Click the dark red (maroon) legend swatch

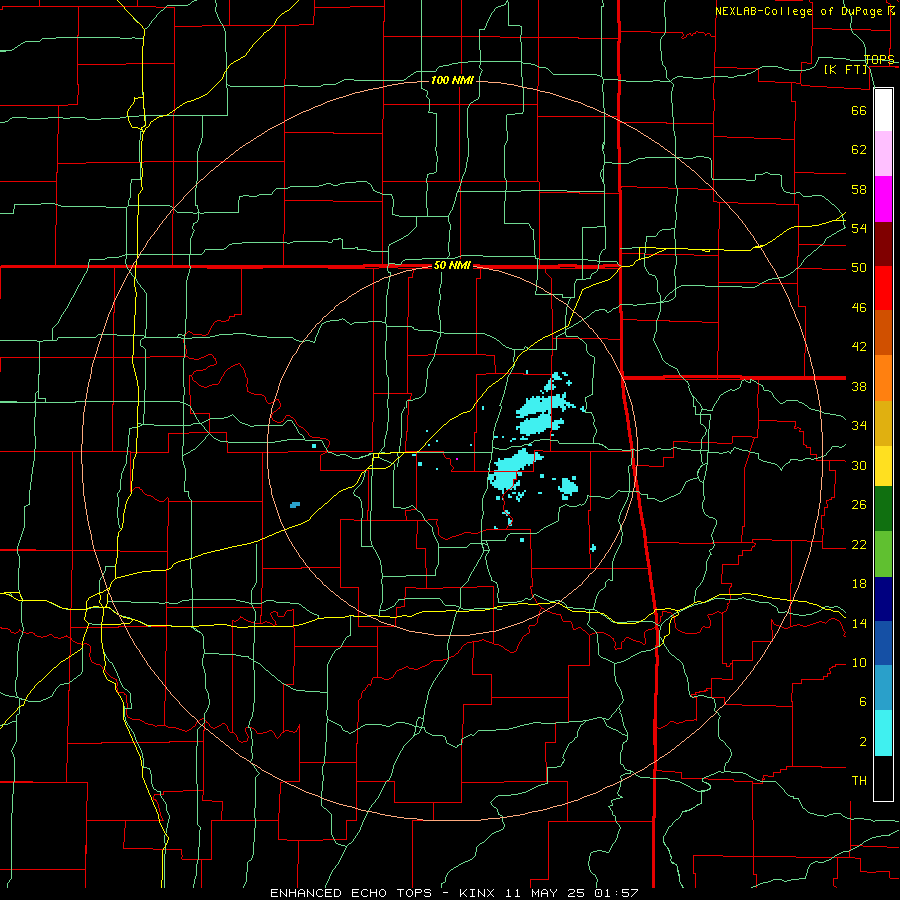883,244
